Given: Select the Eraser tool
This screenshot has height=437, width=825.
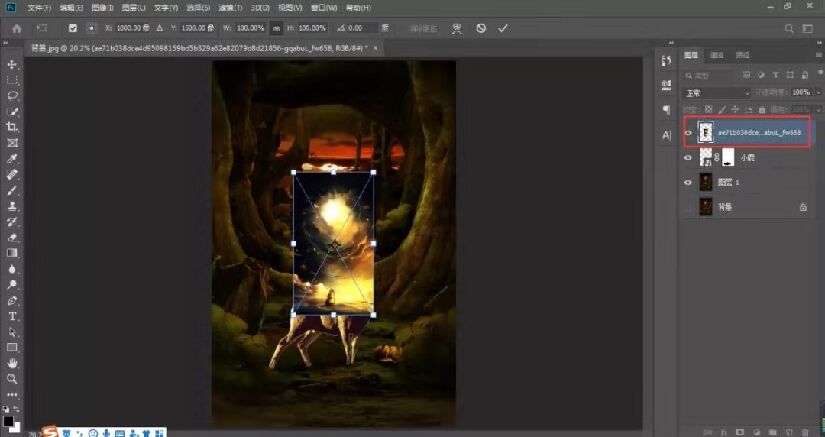Looking at the screenshot, I should pos(12,237).
